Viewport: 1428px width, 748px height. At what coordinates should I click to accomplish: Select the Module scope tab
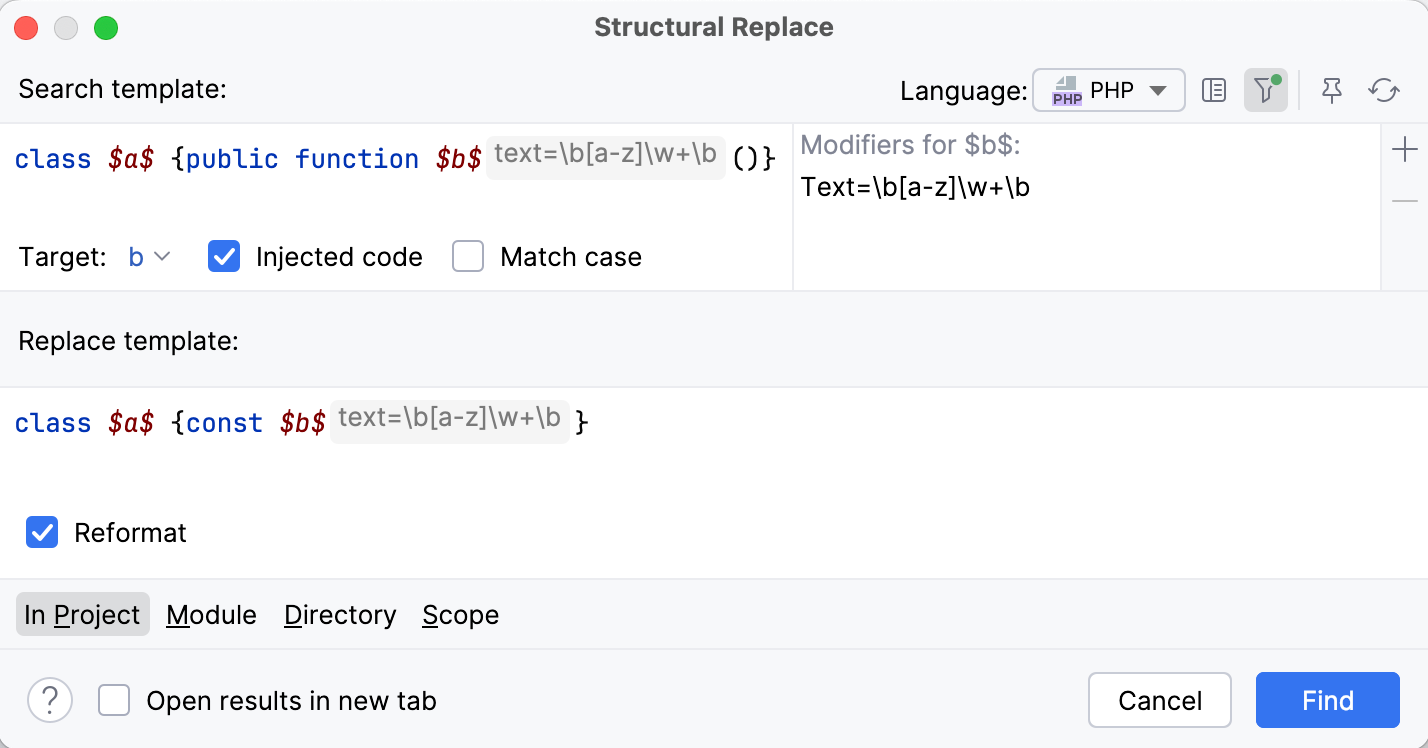(x=211, y=615)
